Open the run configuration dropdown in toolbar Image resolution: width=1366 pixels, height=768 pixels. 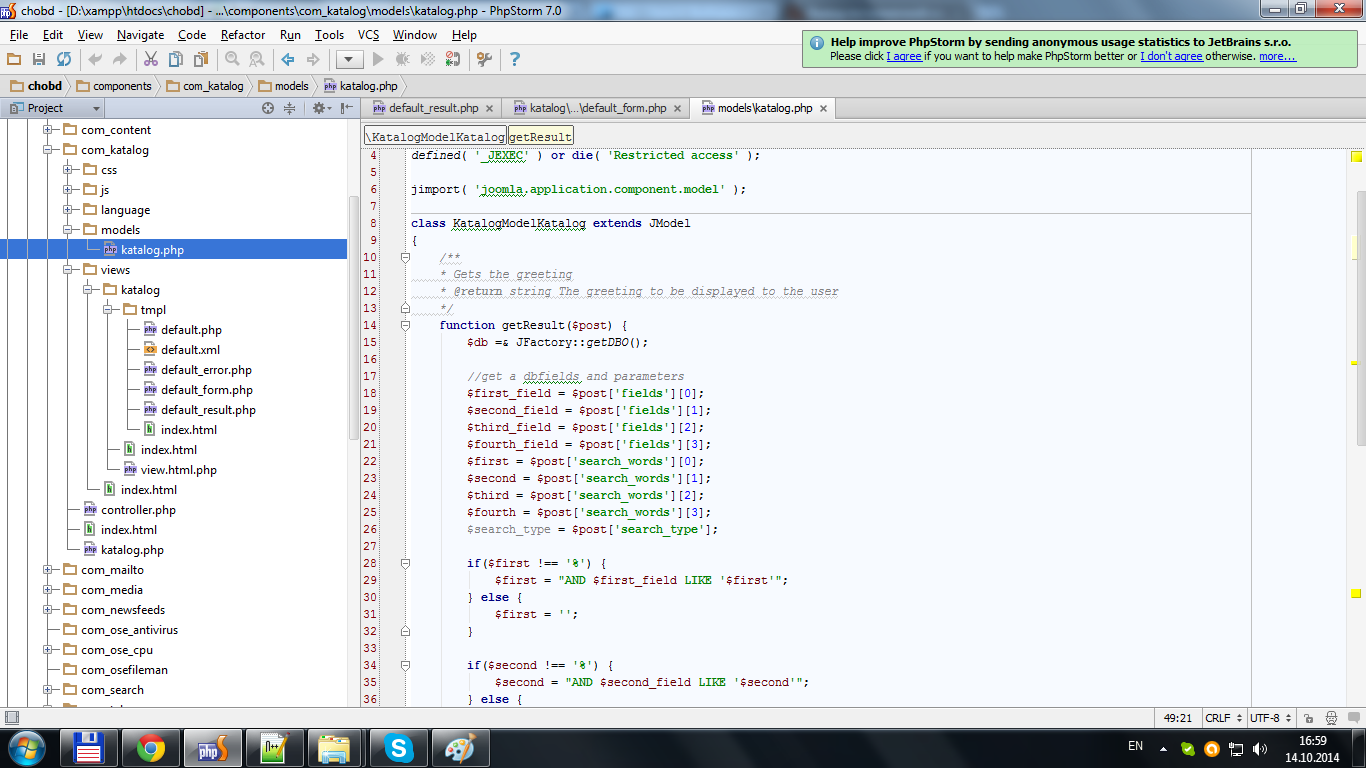click(349, 60)
